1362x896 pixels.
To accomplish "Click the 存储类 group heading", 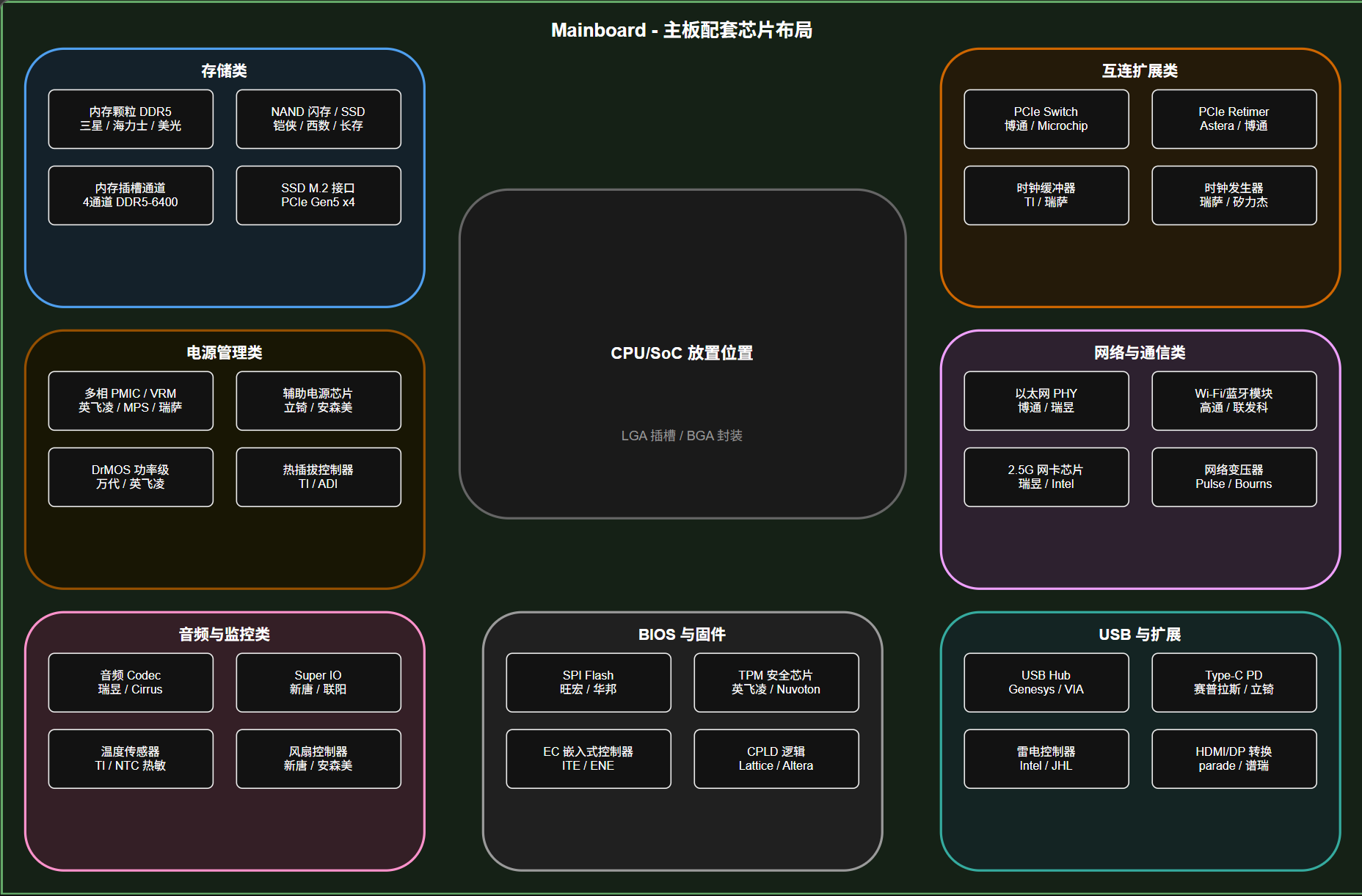I will (x=225, y=70).
